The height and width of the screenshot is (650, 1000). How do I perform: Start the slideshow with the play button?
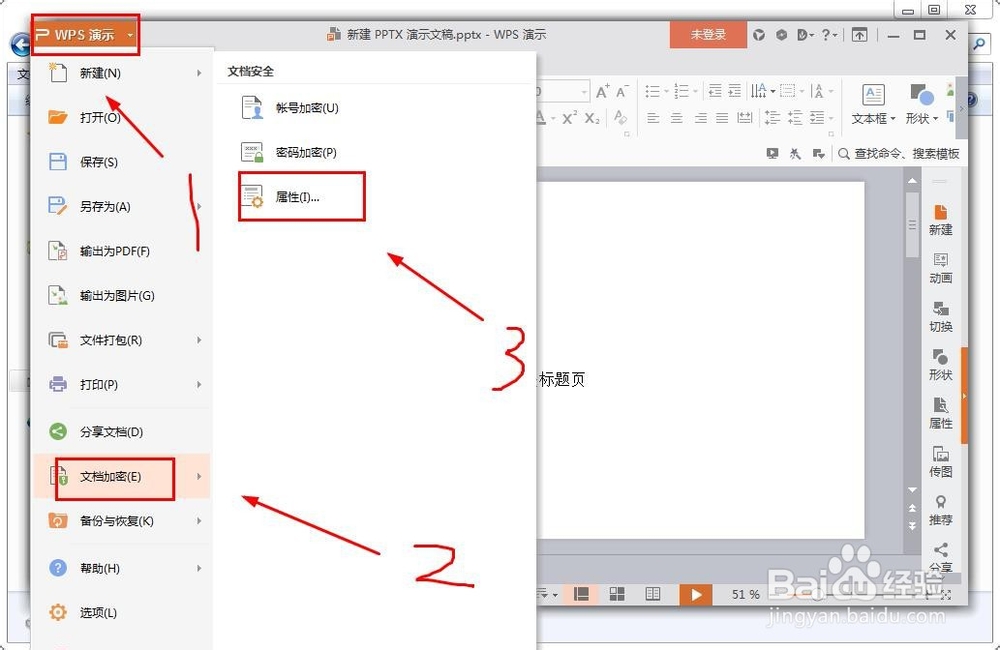point(696,594)
